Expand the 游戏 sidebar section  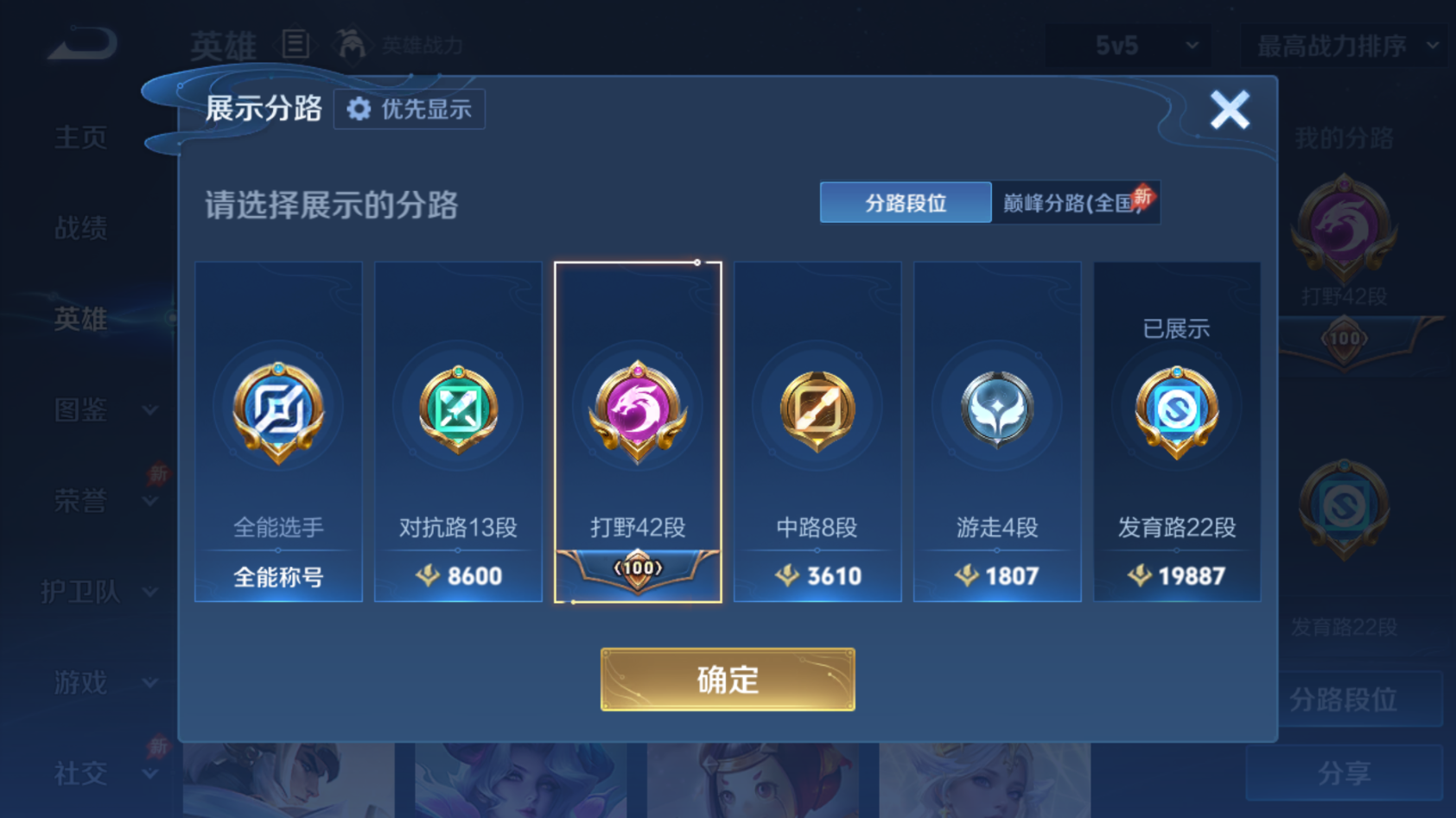(104, 682)
